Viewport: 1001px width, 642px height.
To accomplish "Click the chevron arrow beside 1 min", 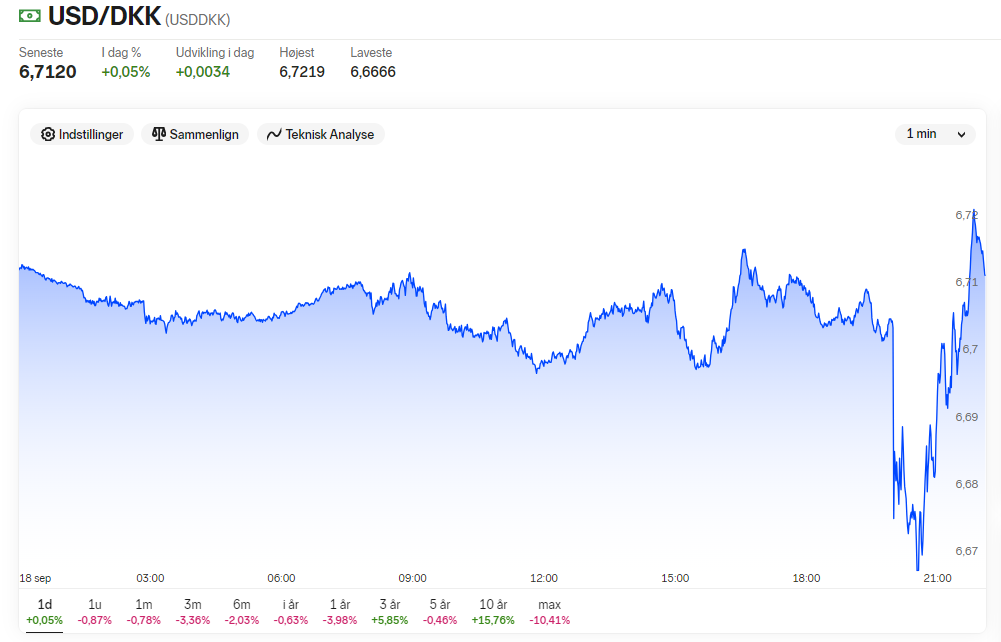I will [x=961, y=135].
